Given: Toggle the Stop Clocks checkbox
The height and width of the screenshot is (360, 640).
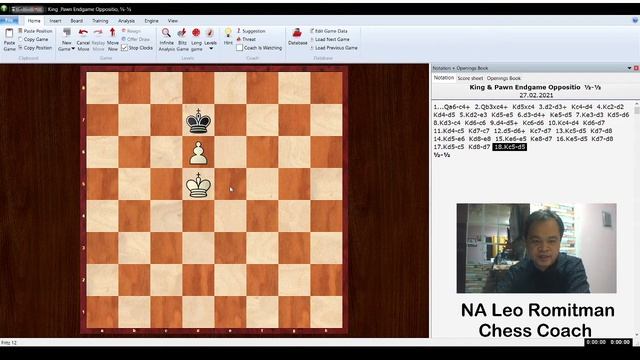Looking at the screenshot, I should tap(124, 48).
